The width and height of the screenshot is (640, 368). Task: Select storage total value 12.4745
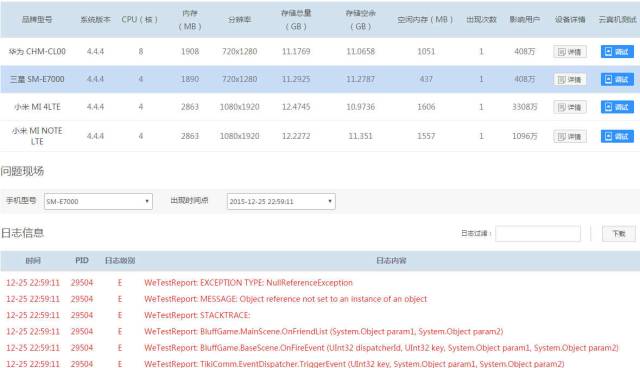(296, 107)
